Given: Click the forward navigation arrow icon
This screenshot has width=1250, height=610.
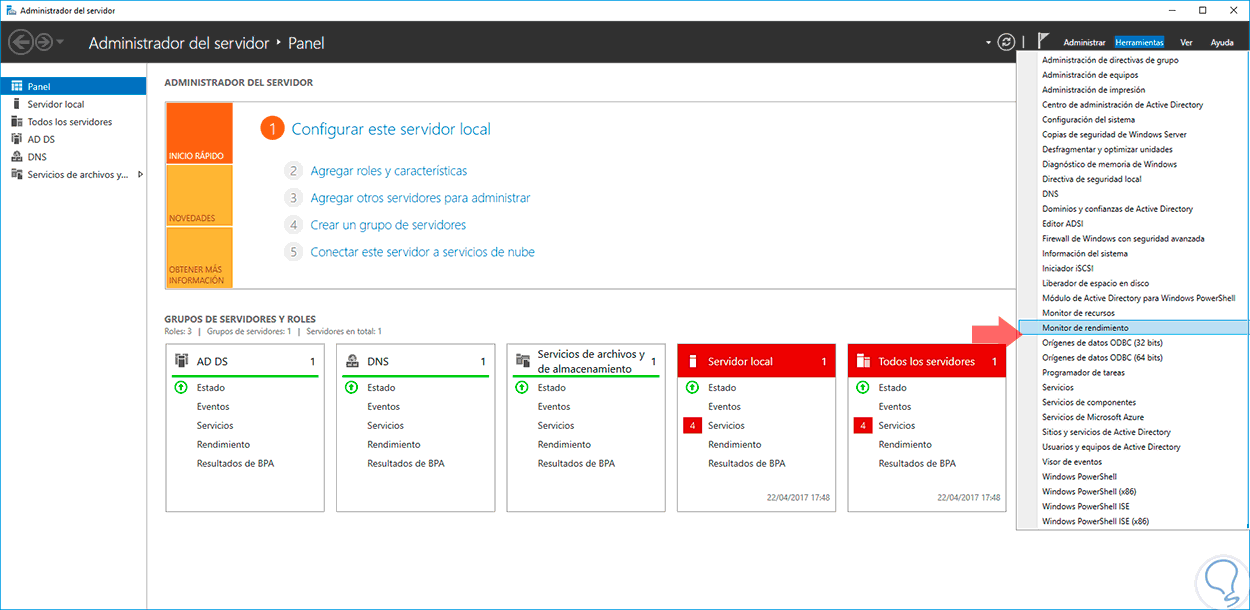Looking at the screenshot, I should pos(45,42).
